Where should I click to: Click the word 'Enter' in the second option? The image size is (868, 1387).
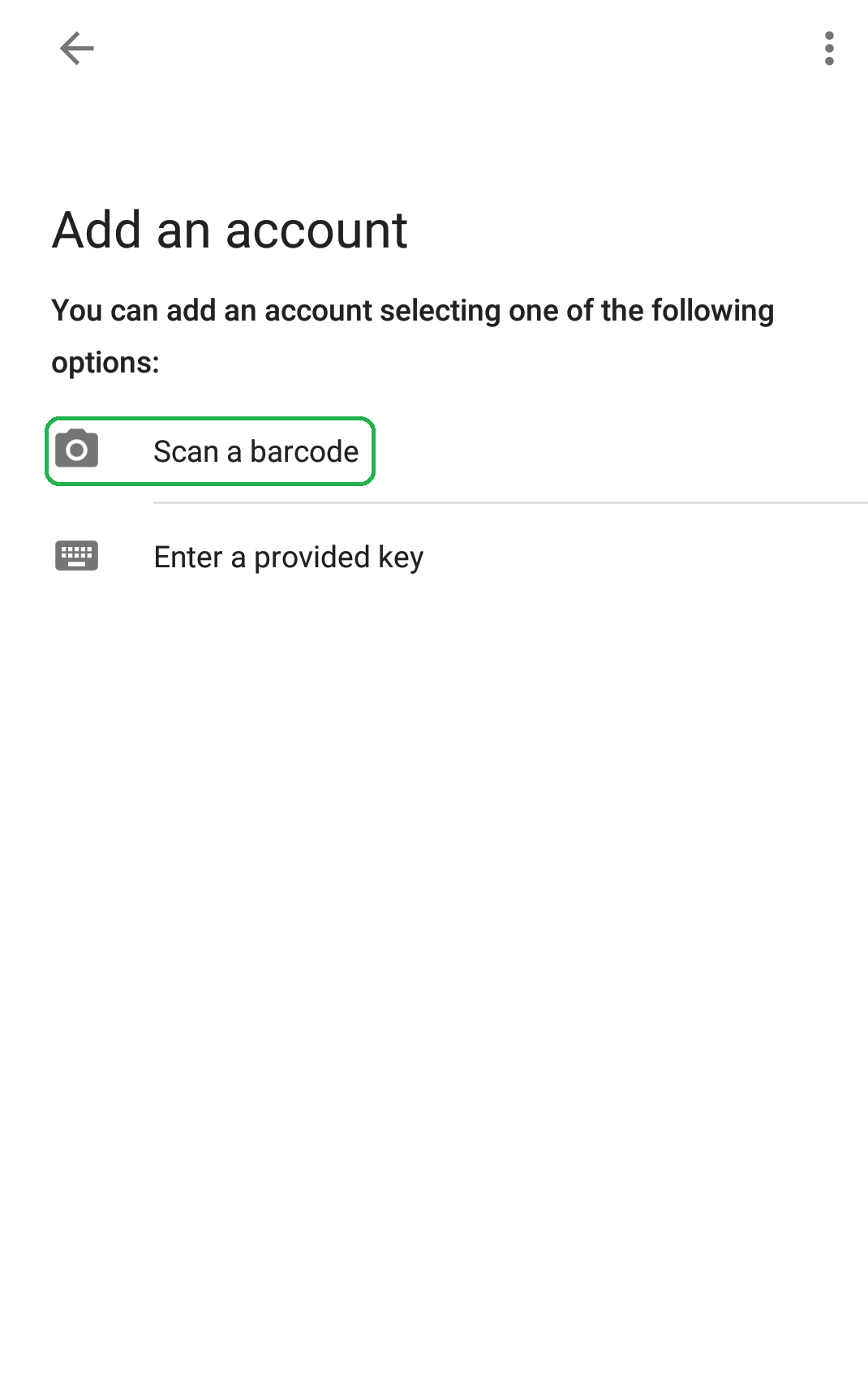pos(188,558)
